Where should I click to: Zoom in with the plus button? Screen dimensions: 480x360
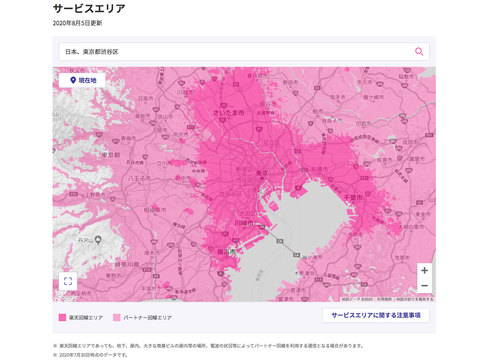tap(424, 270)
